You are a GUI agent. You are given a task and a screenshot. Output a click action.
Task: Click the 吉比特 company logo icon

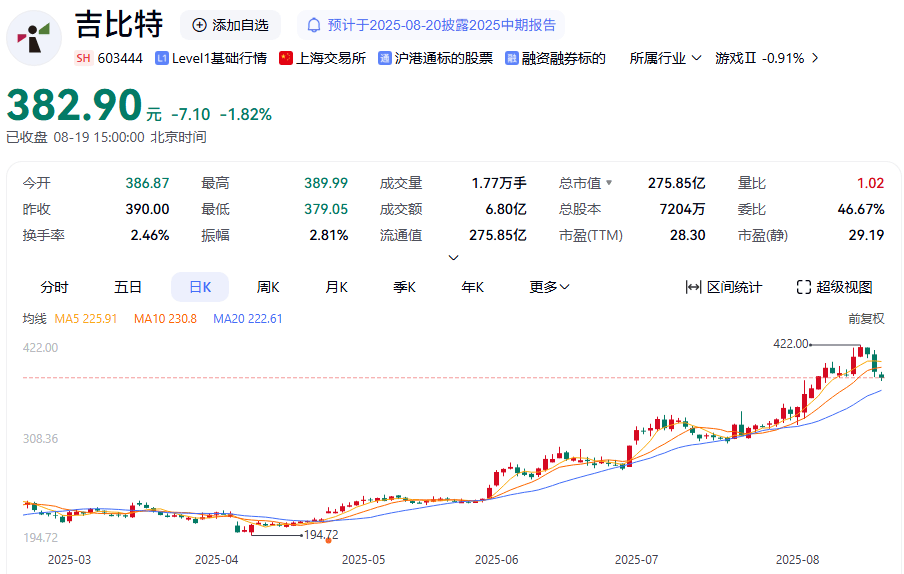click(x=35, y=38)
